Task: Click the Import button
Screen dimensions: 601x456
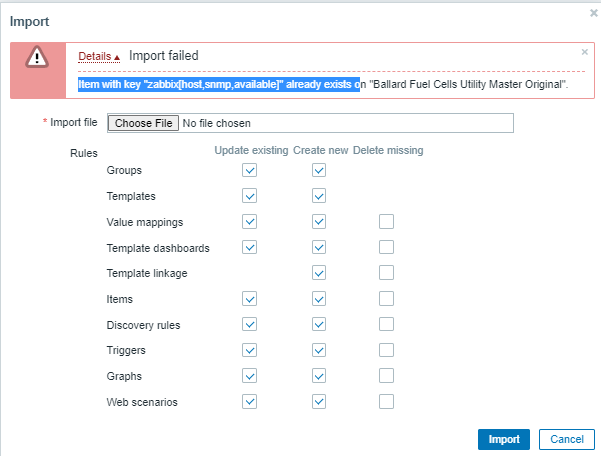Action: 504,439
